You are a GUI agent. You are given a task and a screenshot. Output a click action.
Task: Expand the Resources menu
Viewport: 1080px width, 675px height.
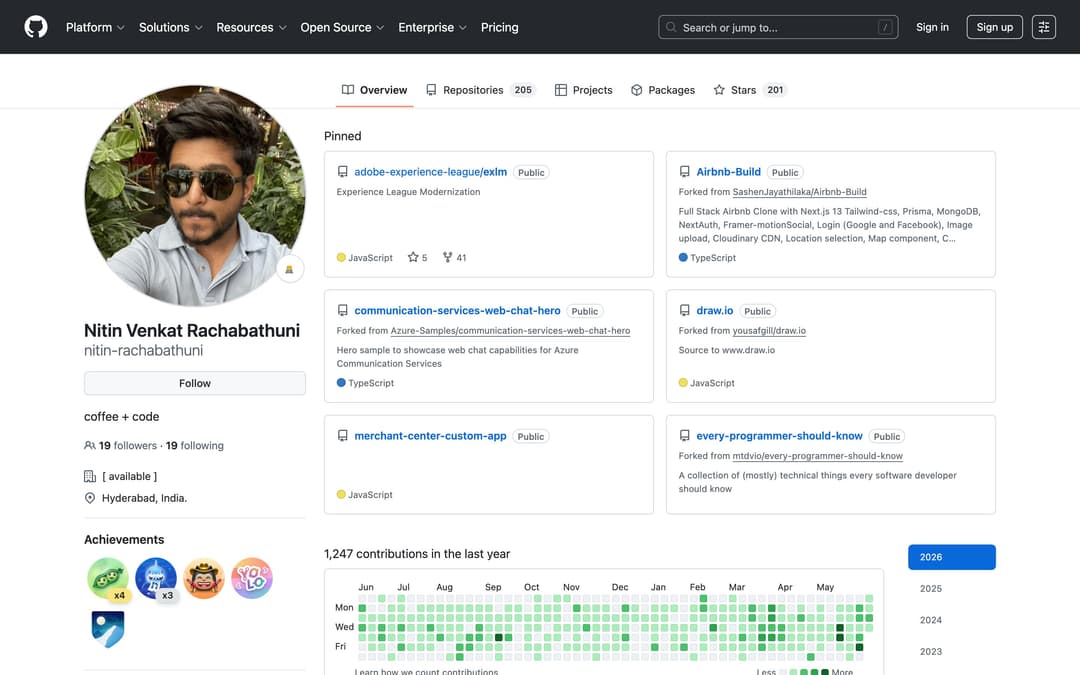251,28
